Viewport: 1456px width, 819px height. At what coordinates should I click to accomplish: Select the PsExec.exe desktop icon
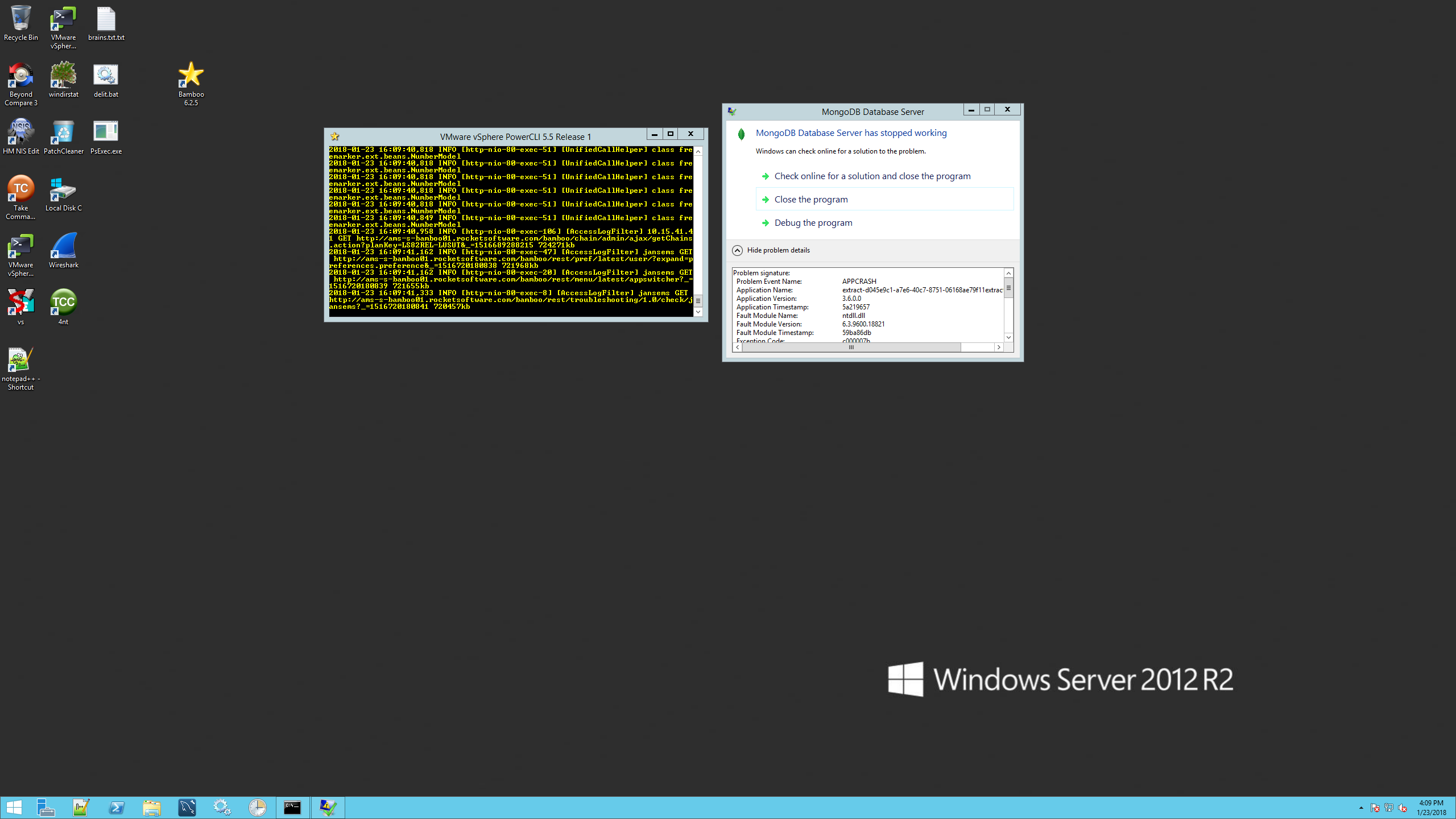[x=106, y=137]
